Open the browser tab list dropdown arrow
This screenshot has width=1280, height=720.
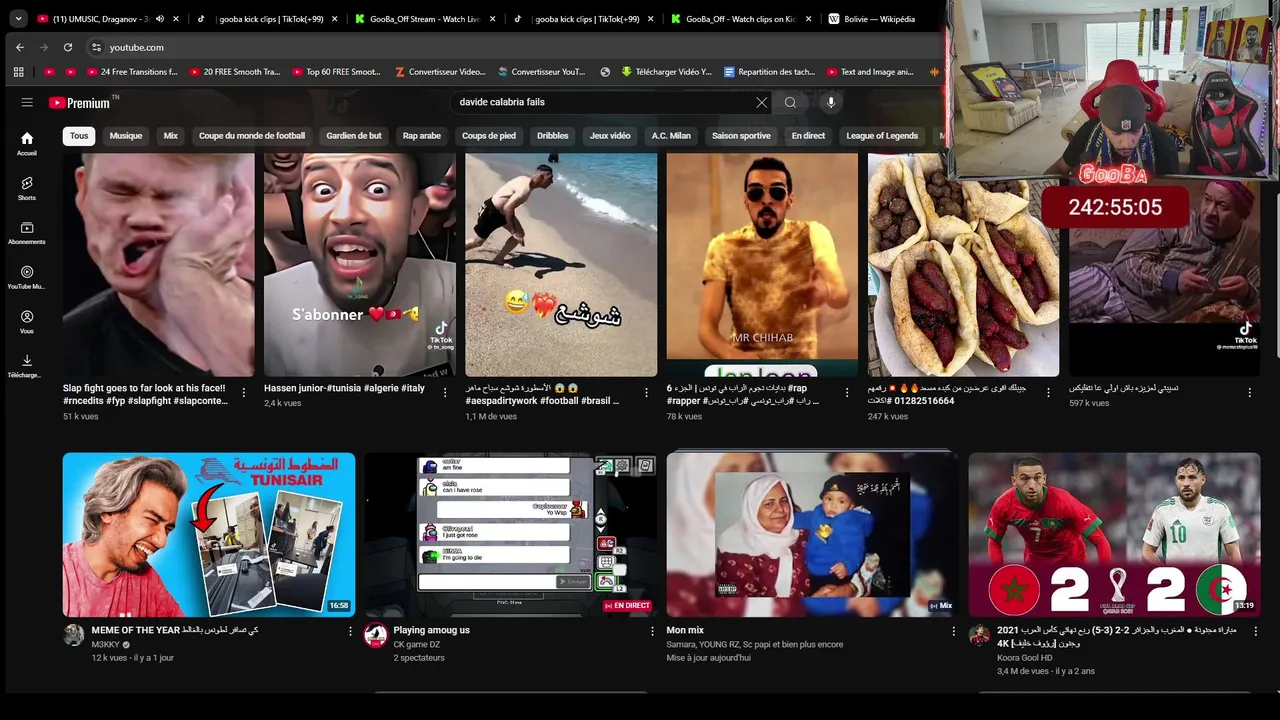pyautogui.click(x=18, y=19)
